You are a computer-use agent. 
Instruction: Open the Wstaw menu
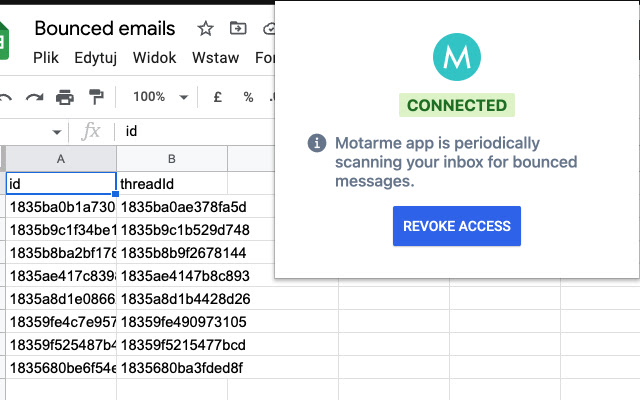[213, 57]
